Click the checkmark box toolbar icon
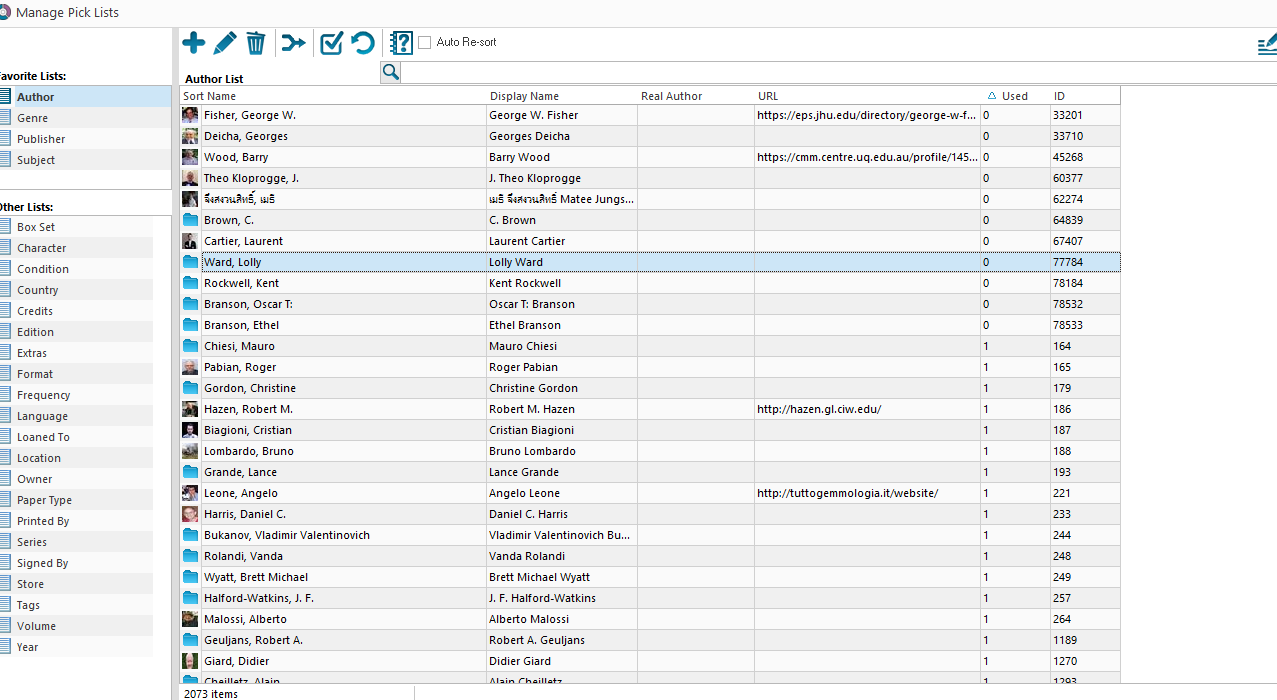The height and width of the screenshot is (700, 1277). (331, 43)
